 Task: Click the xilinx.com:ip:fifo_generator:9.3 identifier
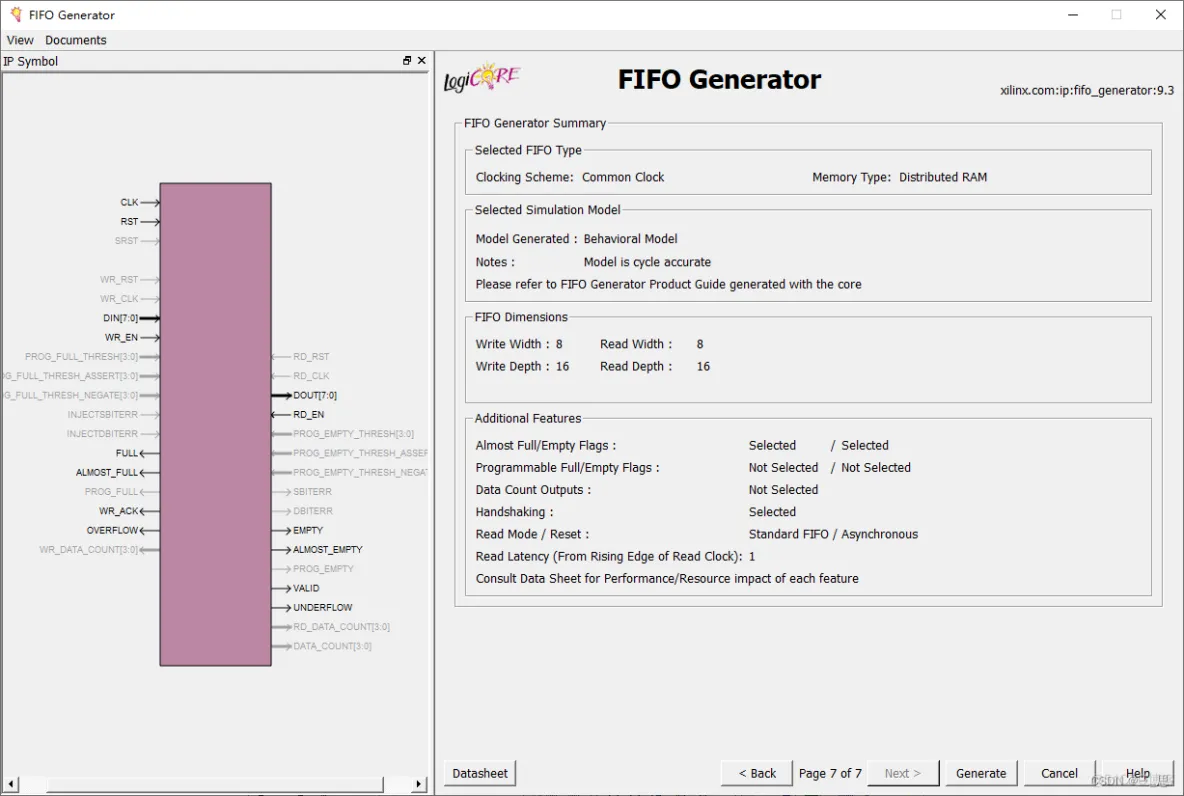pyautogui.click(x=1087, y=91)
